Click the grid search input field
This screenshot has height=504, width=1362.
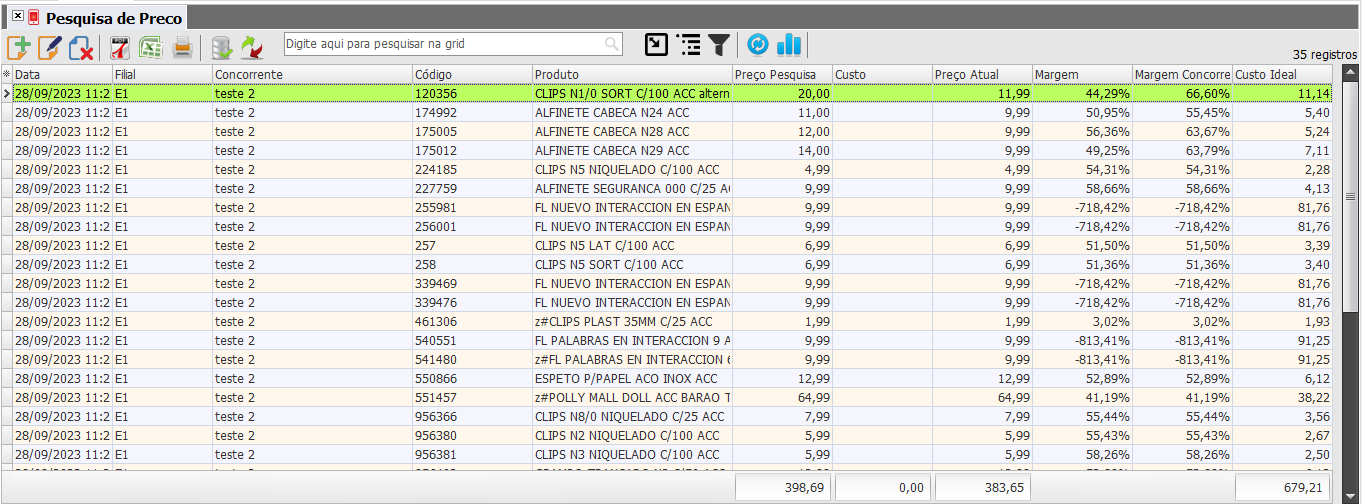445,44
